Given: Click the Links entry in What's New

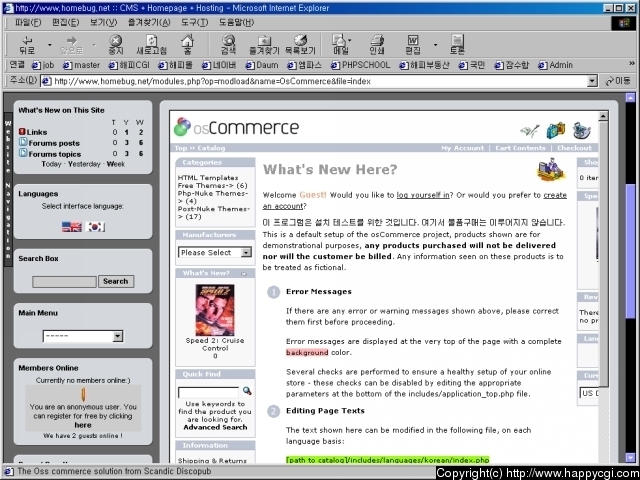Looking at the screenshot, I should pyautogui.click(x=37, y=132).
